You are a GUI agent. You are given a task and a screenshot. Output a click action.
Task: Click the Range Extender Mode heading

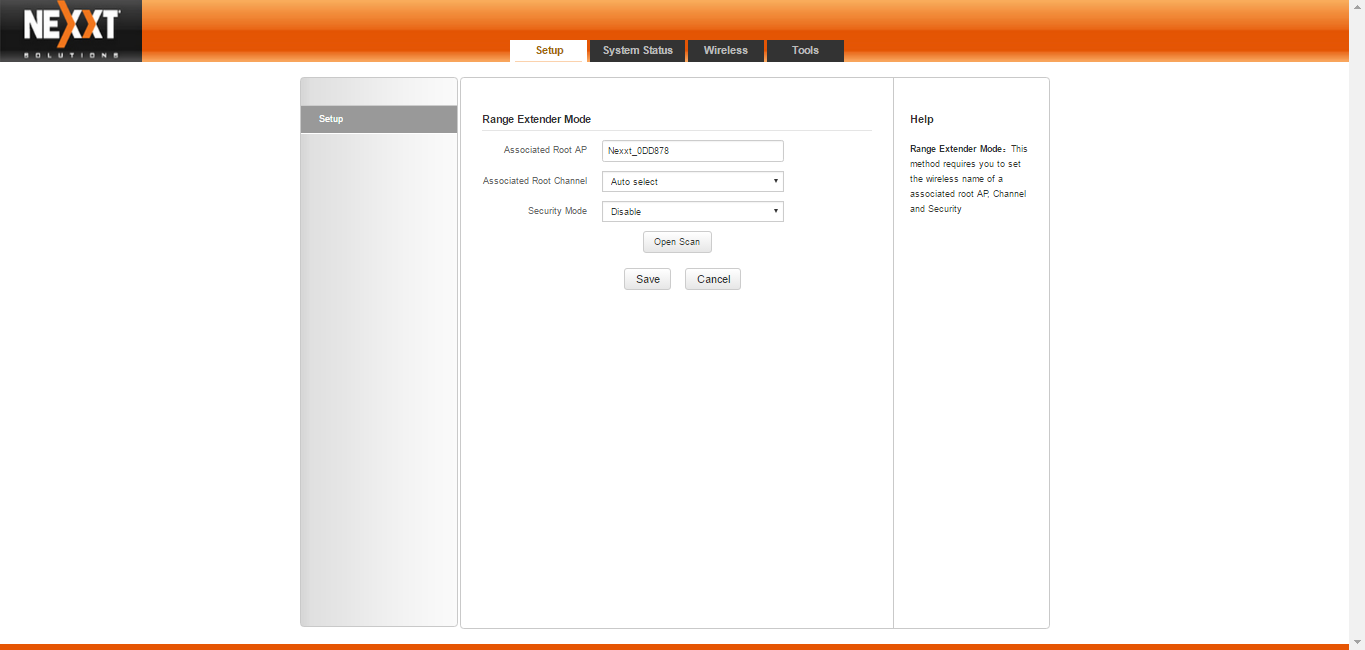536,119
